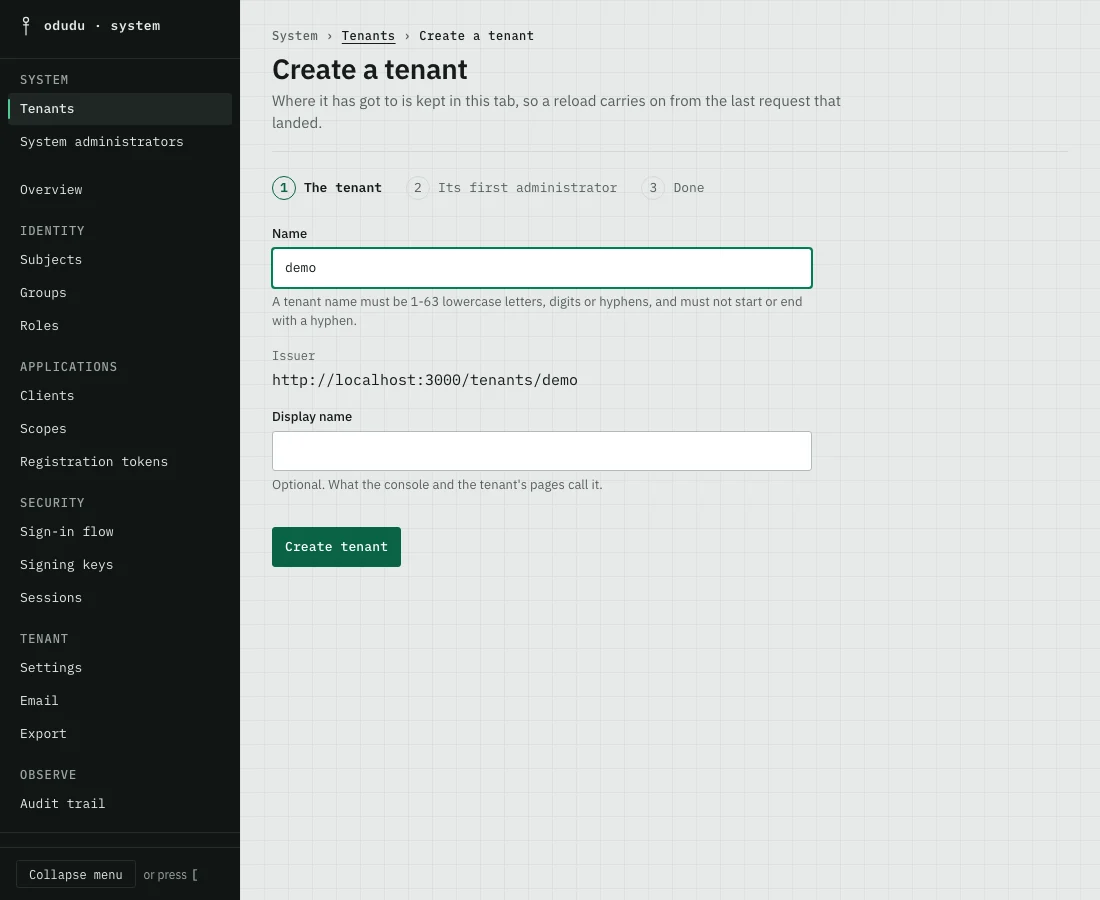The image size is (1100, 900).
Task: Follow the Tenants breadcrumb link
Action: pyautogui.click(x=368, y=36)
